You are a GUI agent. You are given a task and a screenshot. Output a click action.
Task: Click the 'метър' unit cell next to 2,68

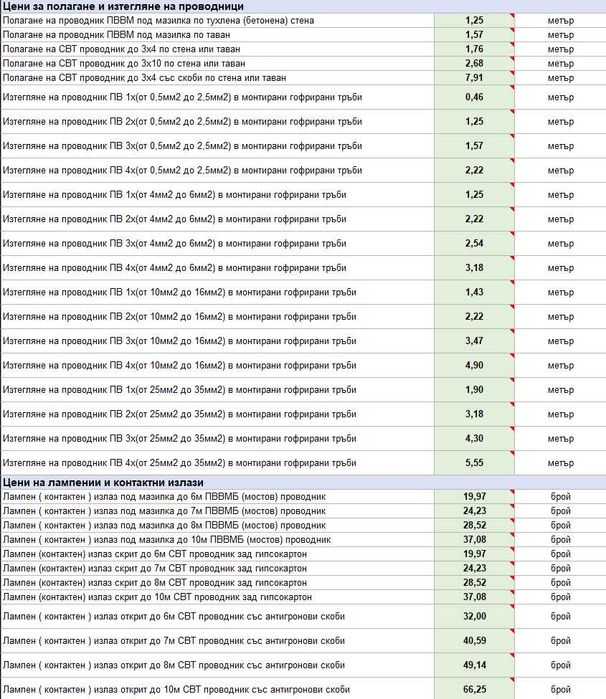click(x=561, y=63)
